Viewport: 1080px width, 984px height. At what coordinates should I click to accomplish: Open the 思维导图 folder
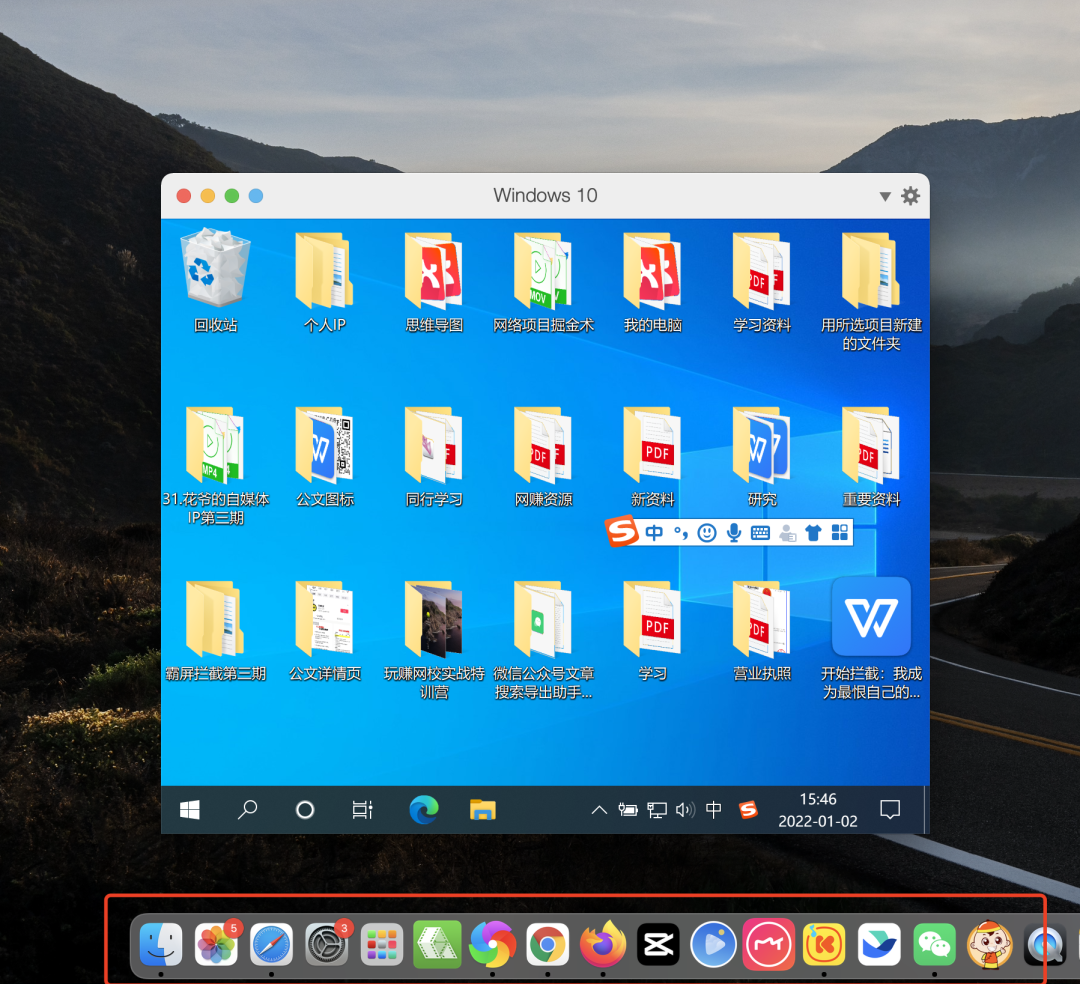click(x=434, y=281)
